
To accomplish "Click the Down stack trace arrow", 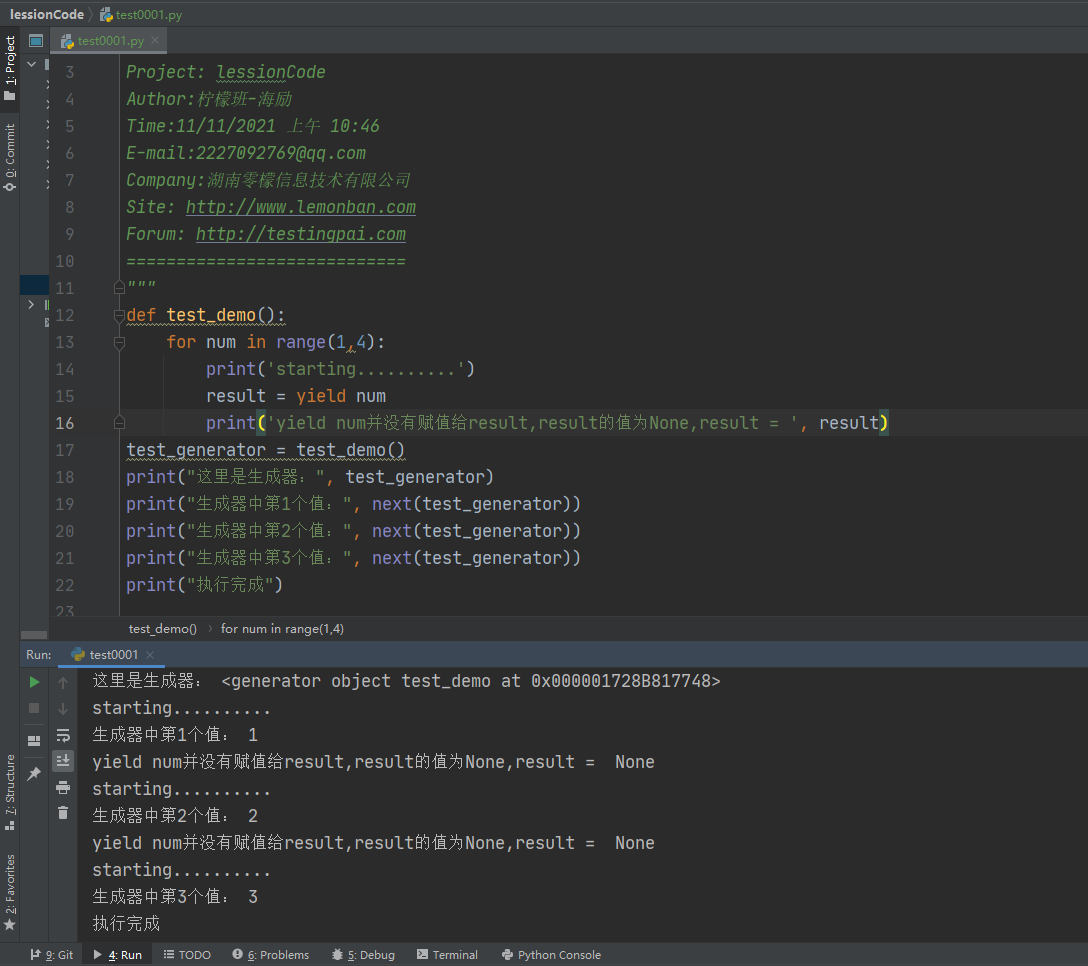I will click(63, 708).
